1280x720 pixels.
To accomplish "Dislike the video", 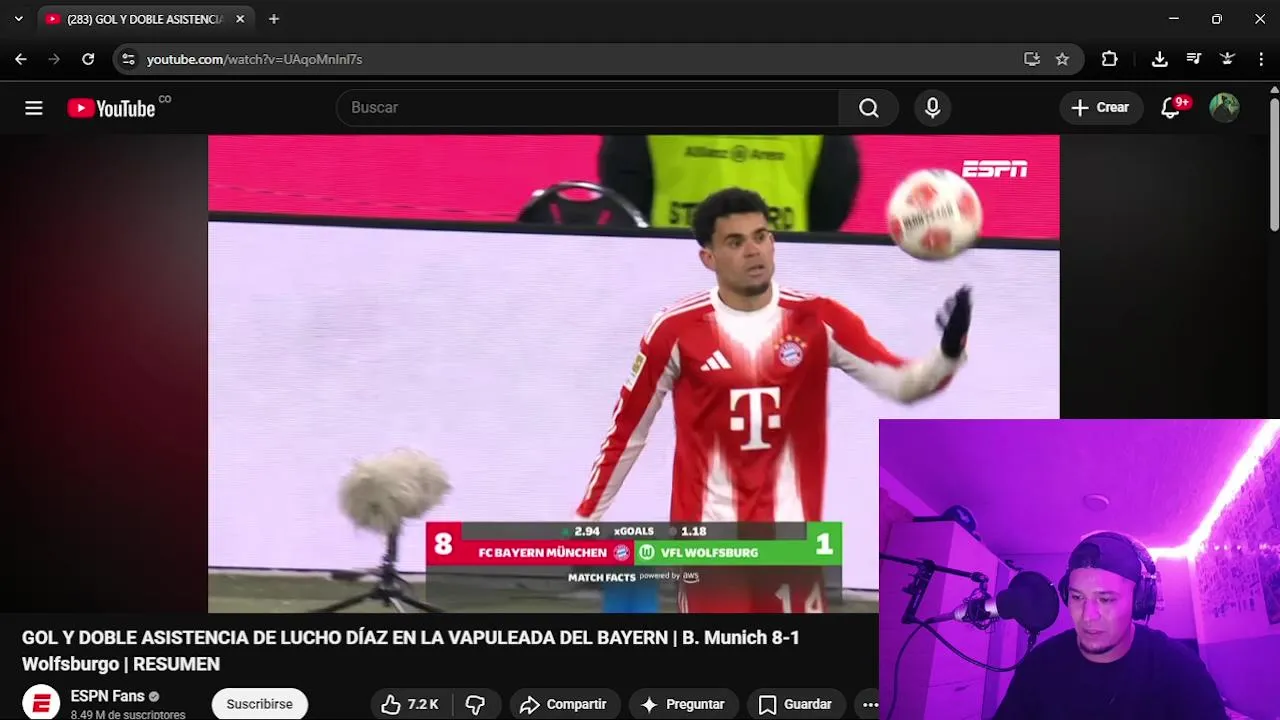I will (476, 704).
